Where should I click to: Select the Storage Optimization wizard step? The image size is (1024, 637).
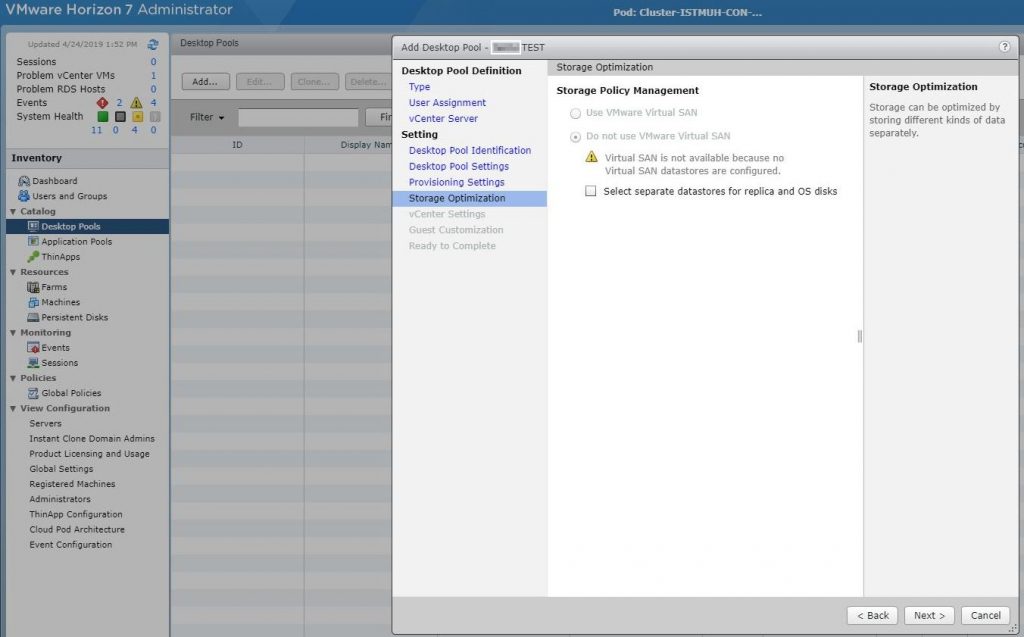click(x=470, y=198)
